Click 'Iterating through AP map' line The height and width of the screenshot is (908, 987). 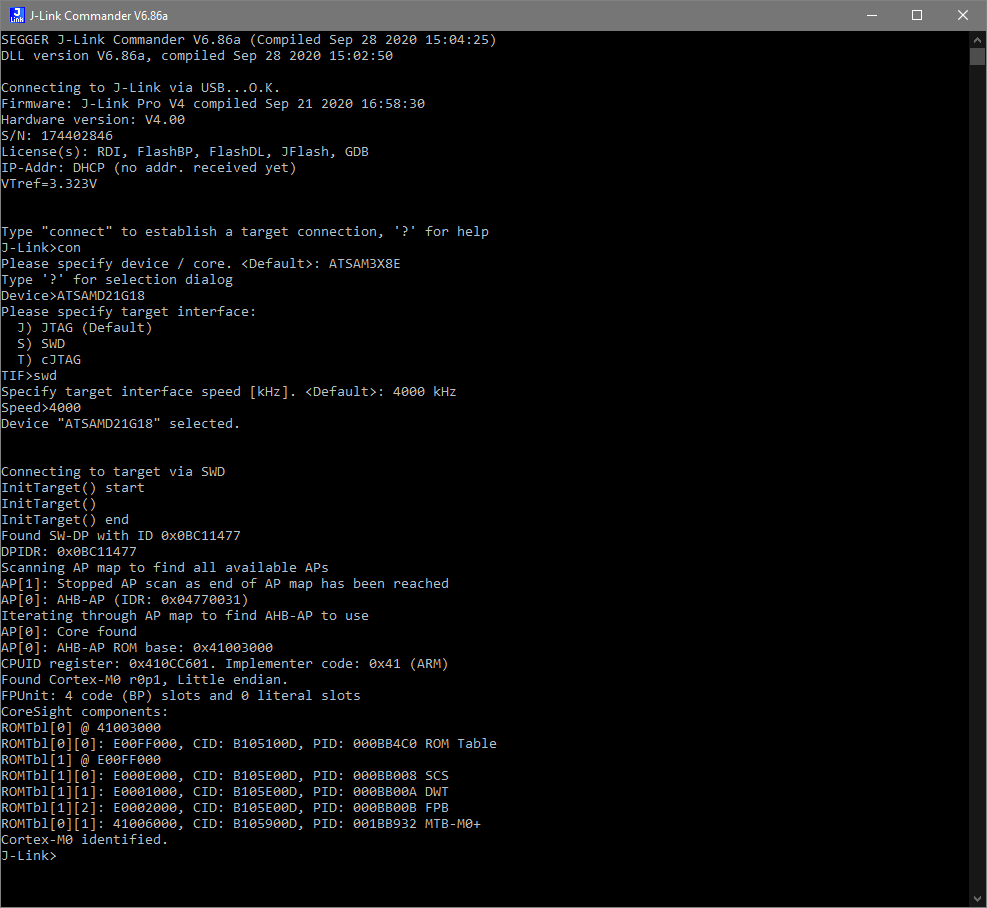[x=185, y=616]
